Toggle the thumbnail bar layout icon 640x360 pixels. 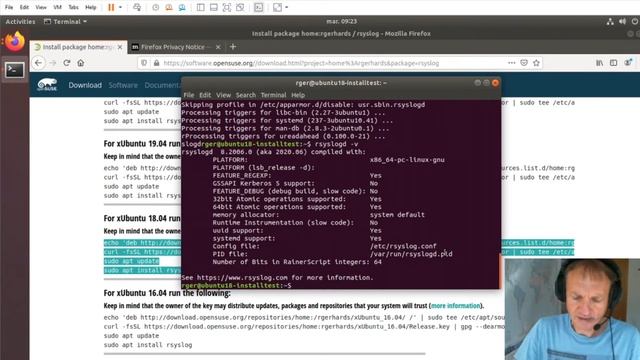(x=213, y=7)
